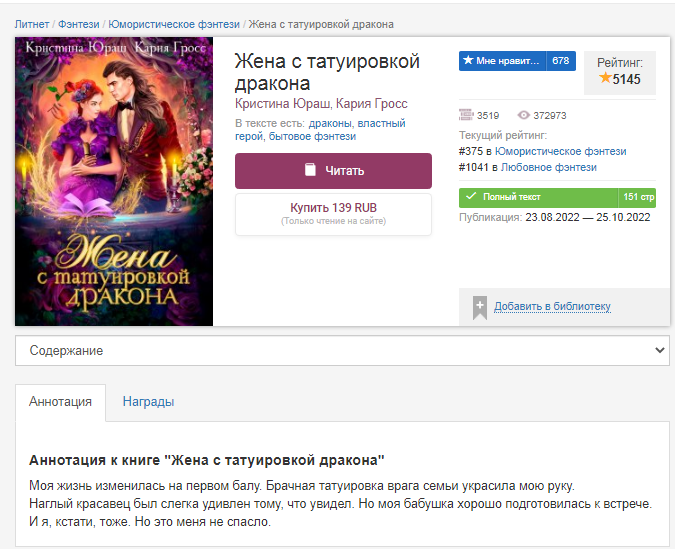Click the checkmark icon on Полный текст badge
Screen dimensions: 675x549
click(x=471, y=196)
